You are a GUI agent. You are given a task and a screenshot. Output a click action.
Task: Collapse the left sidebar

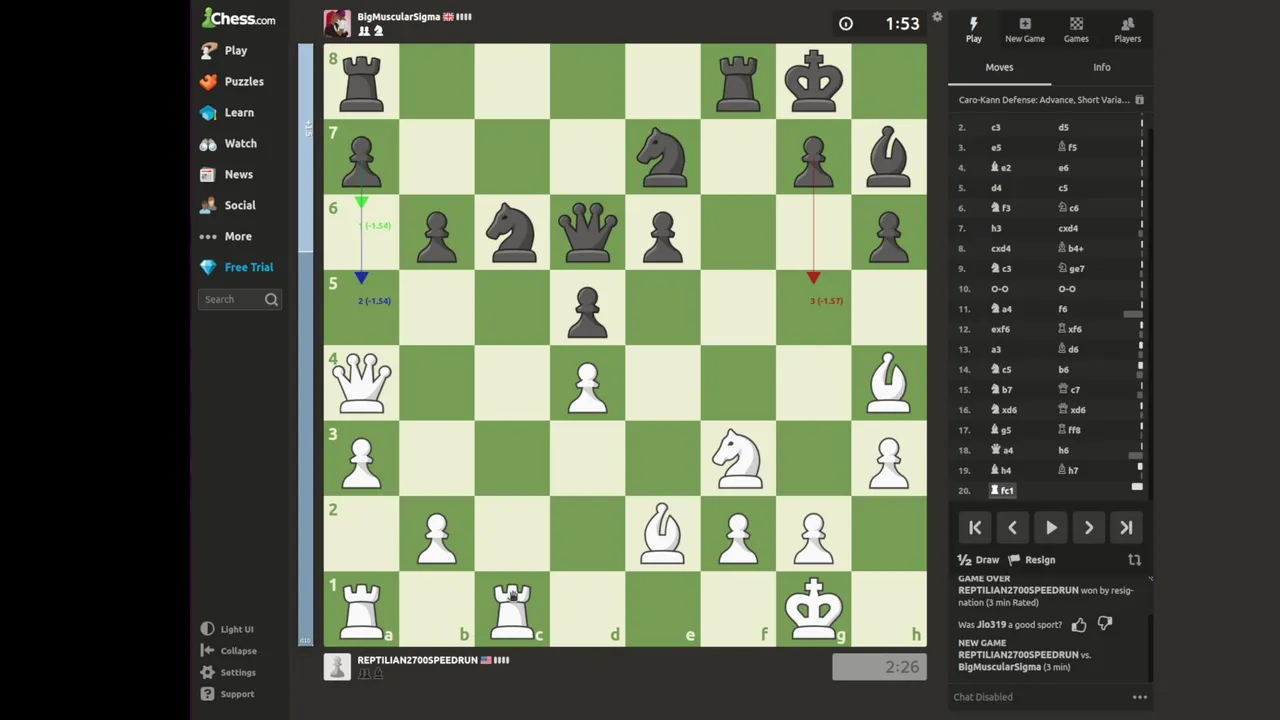click(x=228, y=651)
